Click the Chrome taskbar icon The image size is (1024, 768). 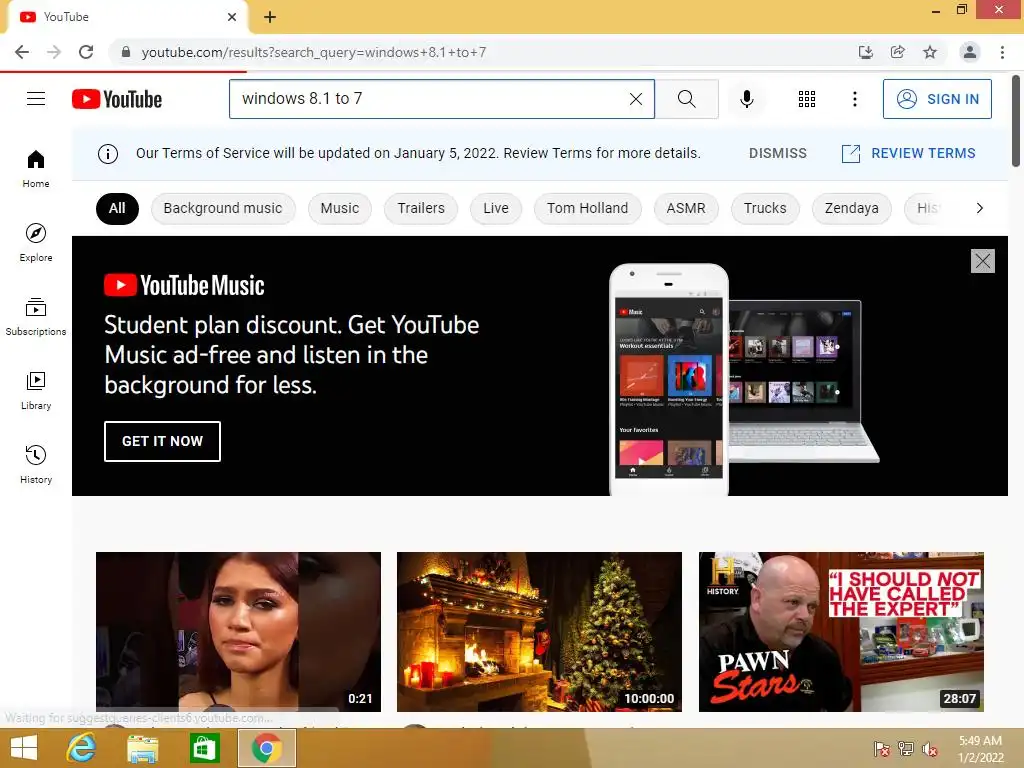[x=266, y=748]
